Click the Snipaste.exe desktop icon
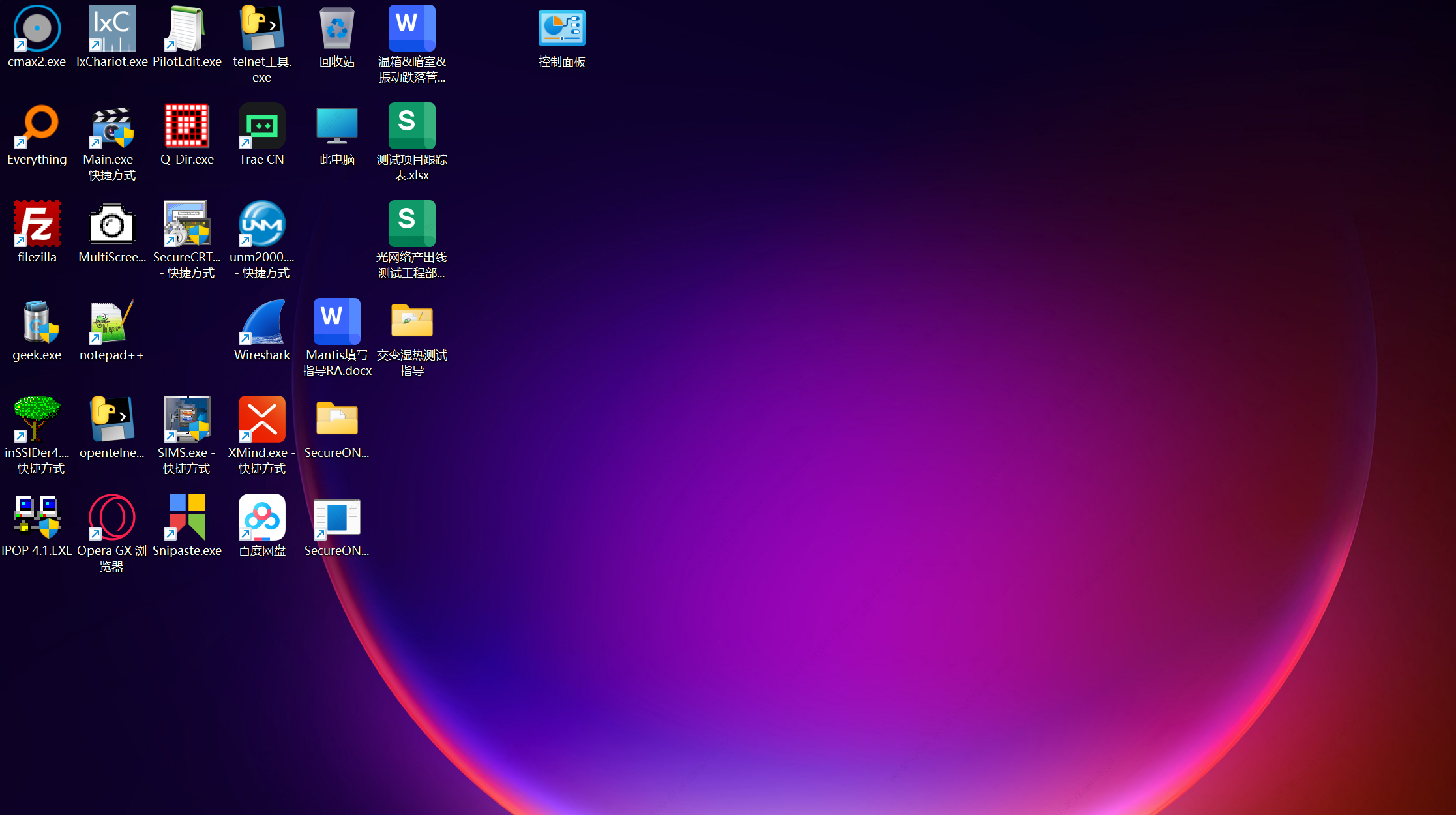1456x815 pixels. point(187,526)
